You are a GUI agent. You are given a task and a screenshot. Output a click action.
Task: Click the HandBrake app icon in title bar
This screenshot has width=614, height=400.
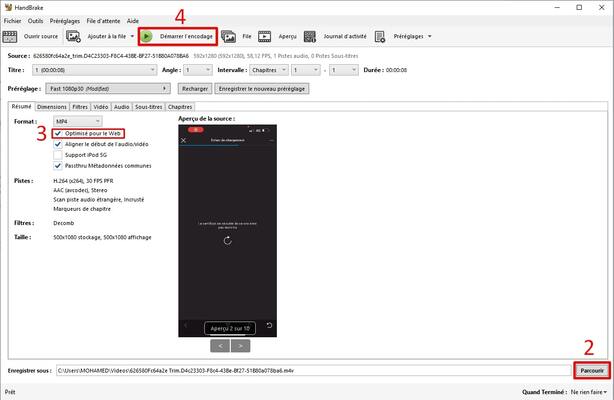click(x=8, y=7)
